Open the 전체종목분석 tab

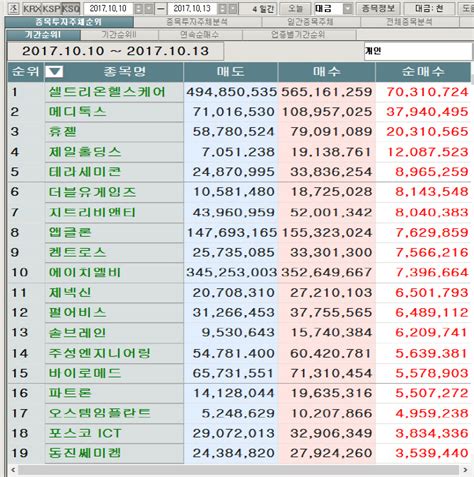409,22
